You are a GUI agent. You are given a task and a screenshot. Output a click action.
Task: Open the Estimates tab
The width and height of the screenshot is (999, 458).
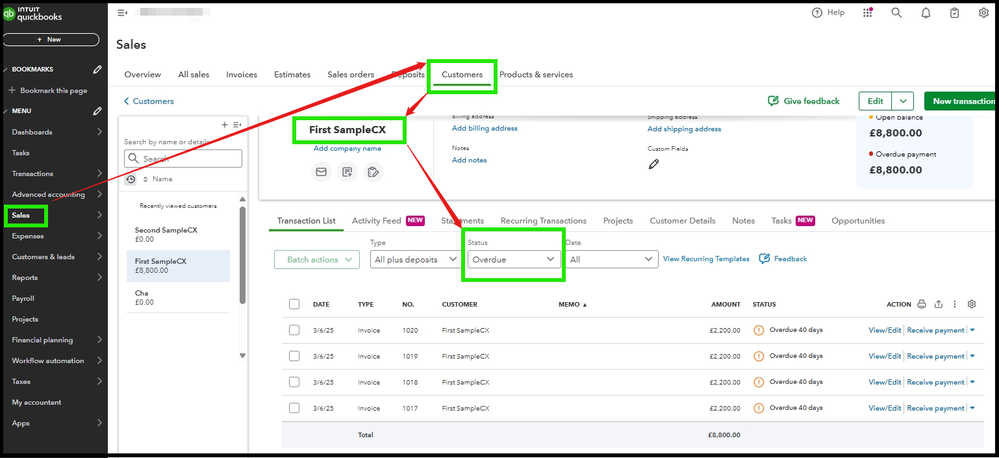pyautogui.click(x=292, y=75)
